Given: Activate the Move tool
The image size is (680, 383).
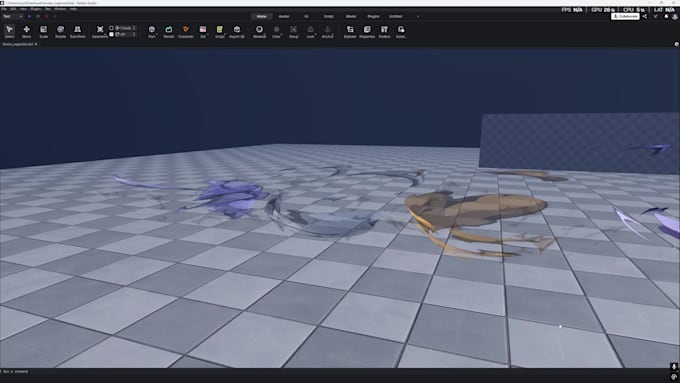Looking at the screenshot, I should click(26, 31).
